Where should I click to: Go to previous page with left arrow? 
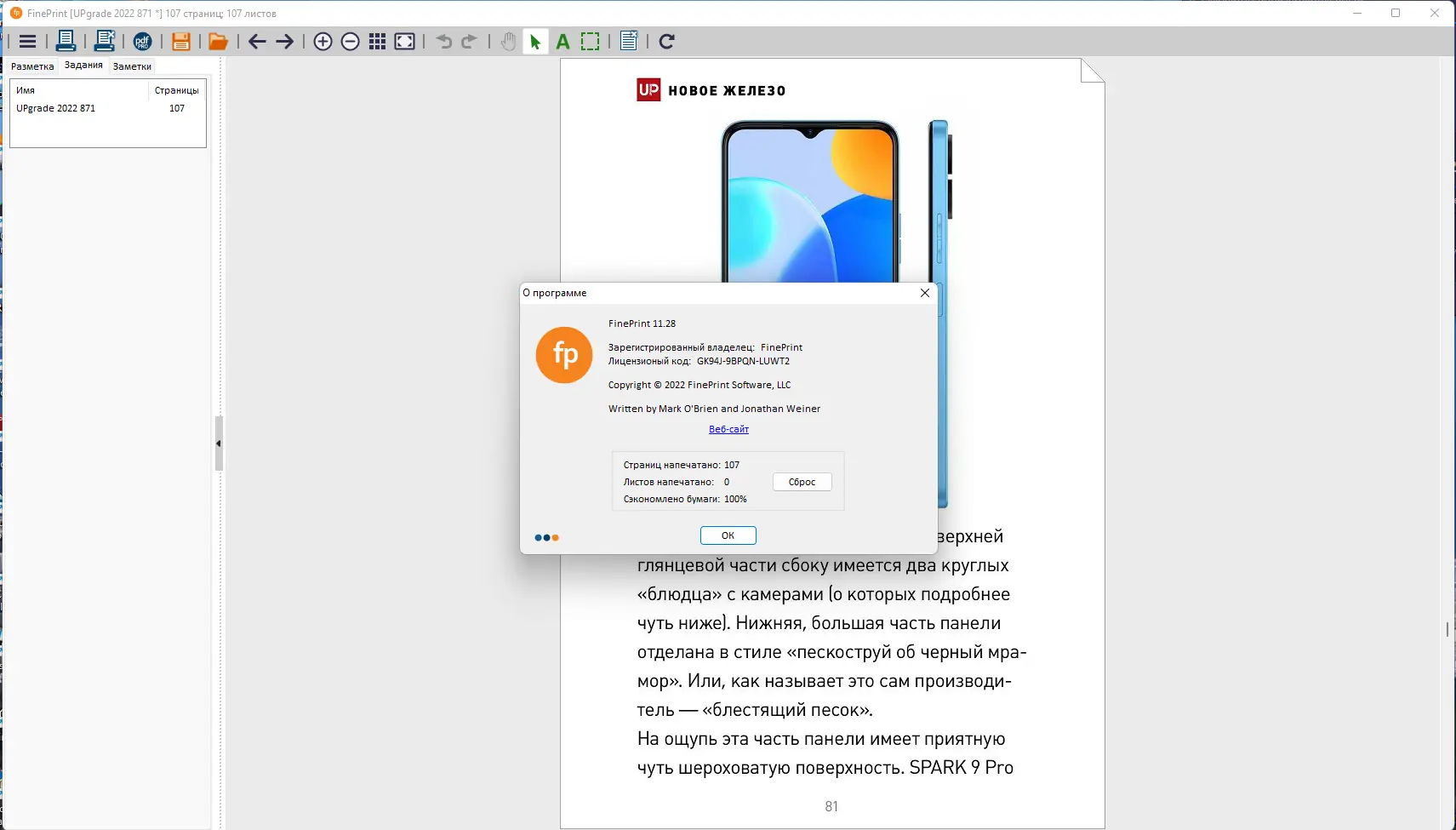coord(257,42)
